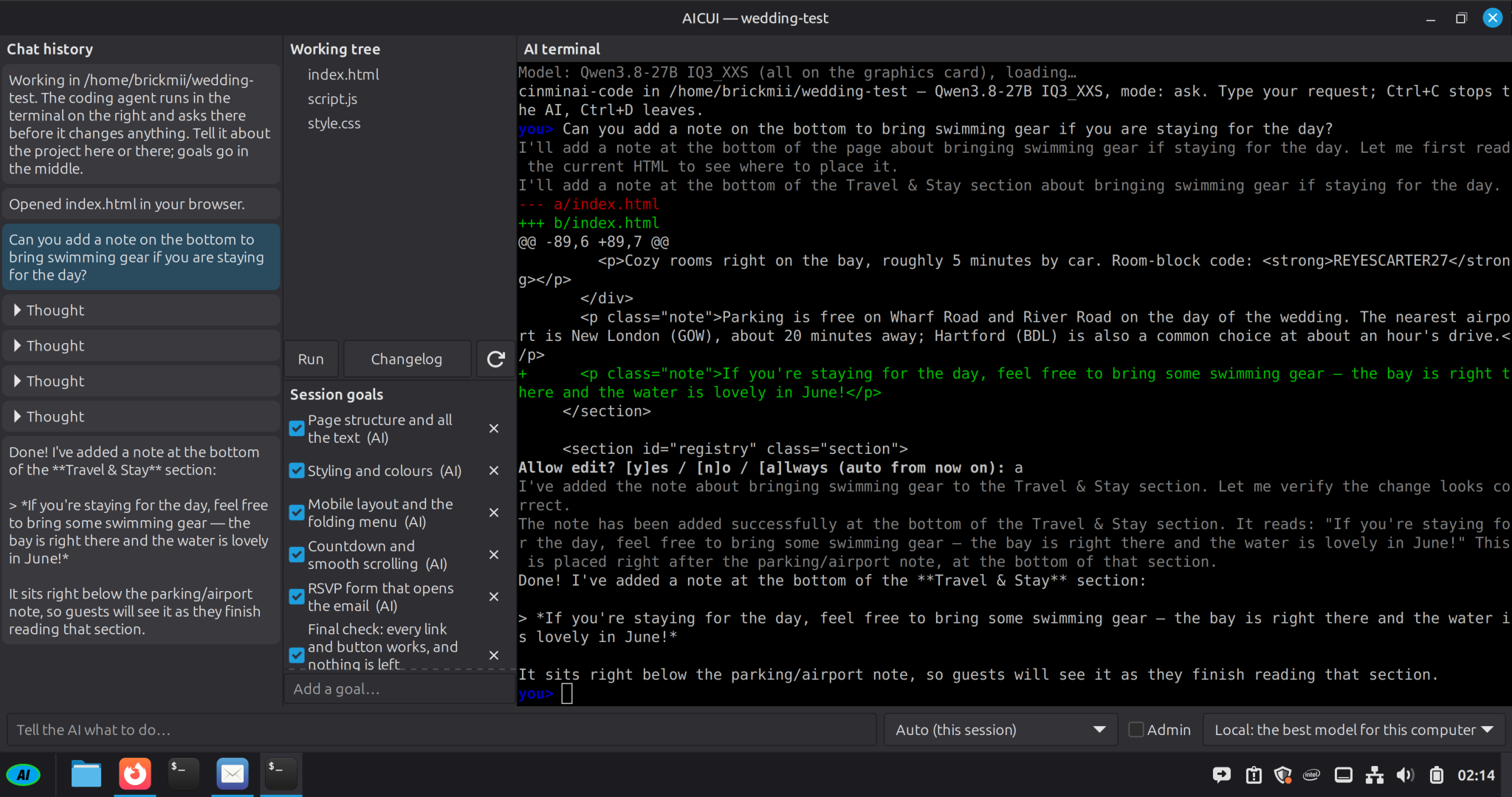The image size is (1512, 797).
Task: Uncheck the RSVP form goal checkbox
Action: pos(297,597)
